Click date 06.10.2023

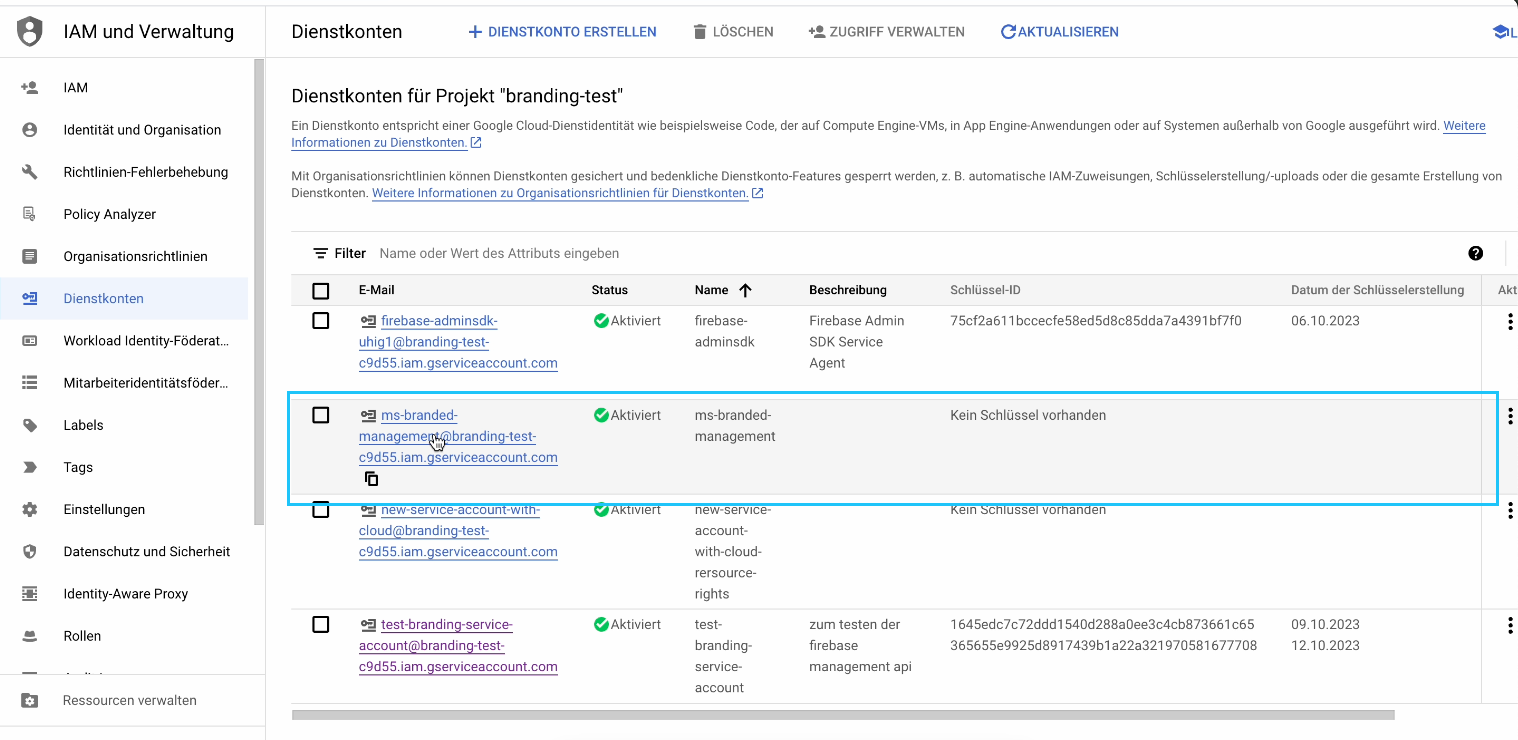pos(1325,321)
